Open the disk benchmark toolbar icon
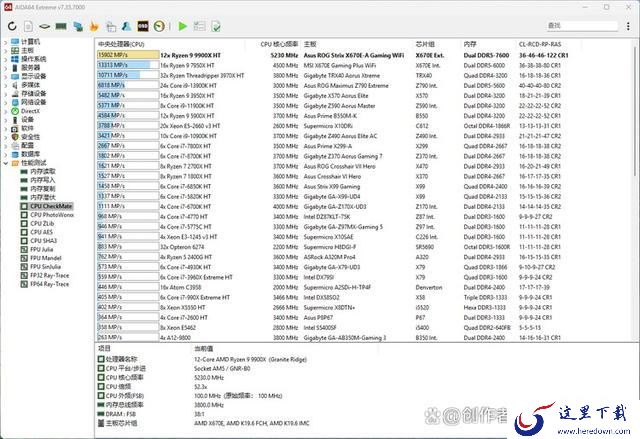 (44, 27)
